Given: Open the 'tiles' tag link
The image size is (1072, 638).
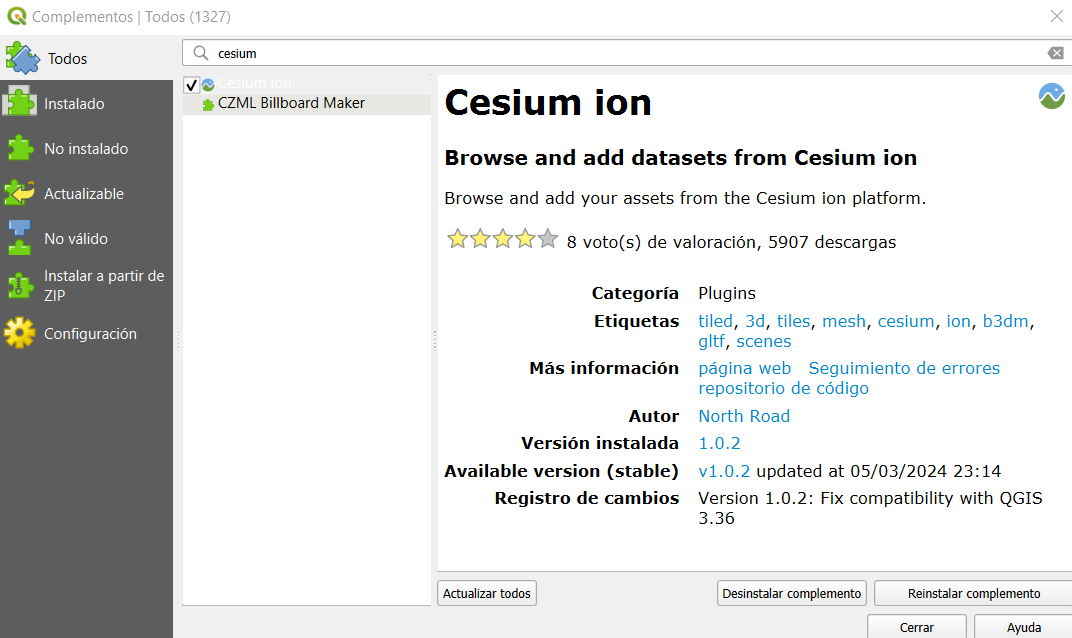Looking at the screenshot, I should pos(793,321).
